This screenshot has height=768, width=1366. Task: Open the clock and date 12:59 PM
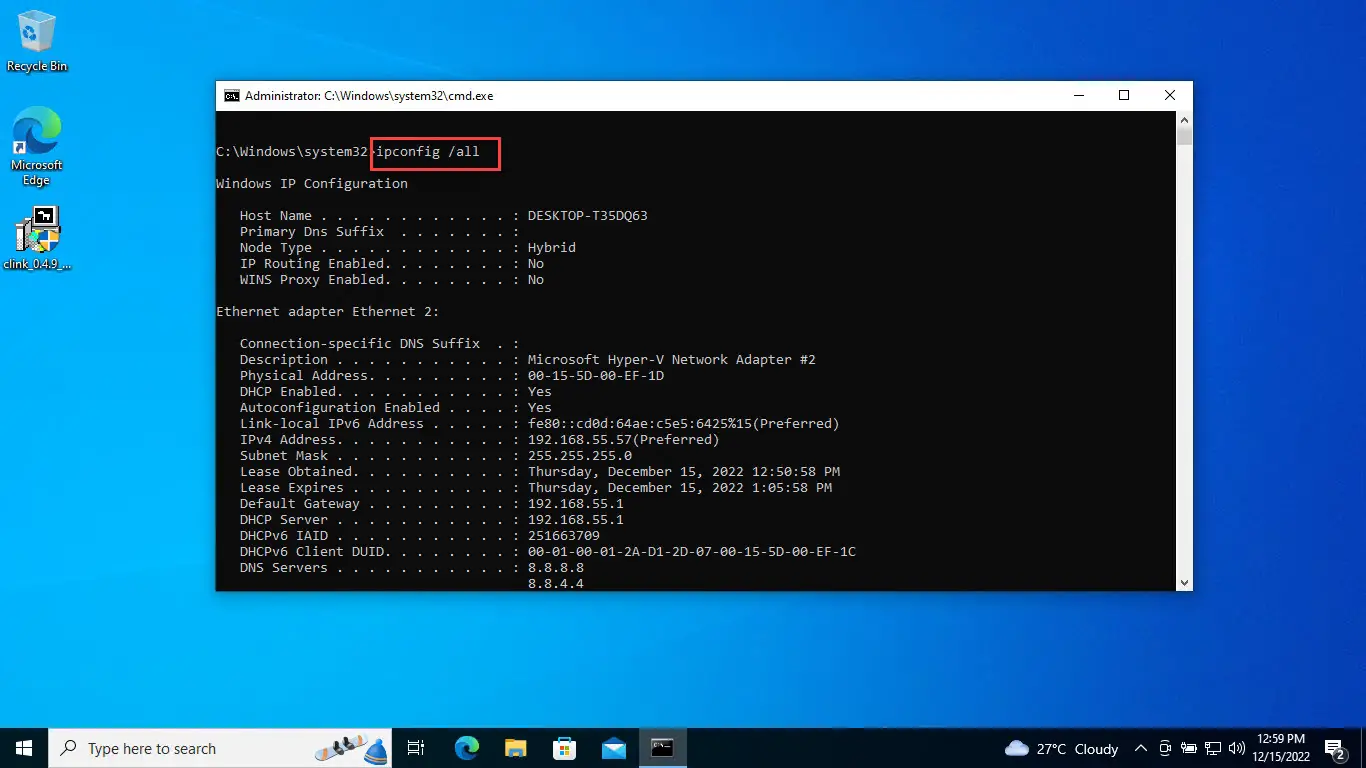[1283, 748]
